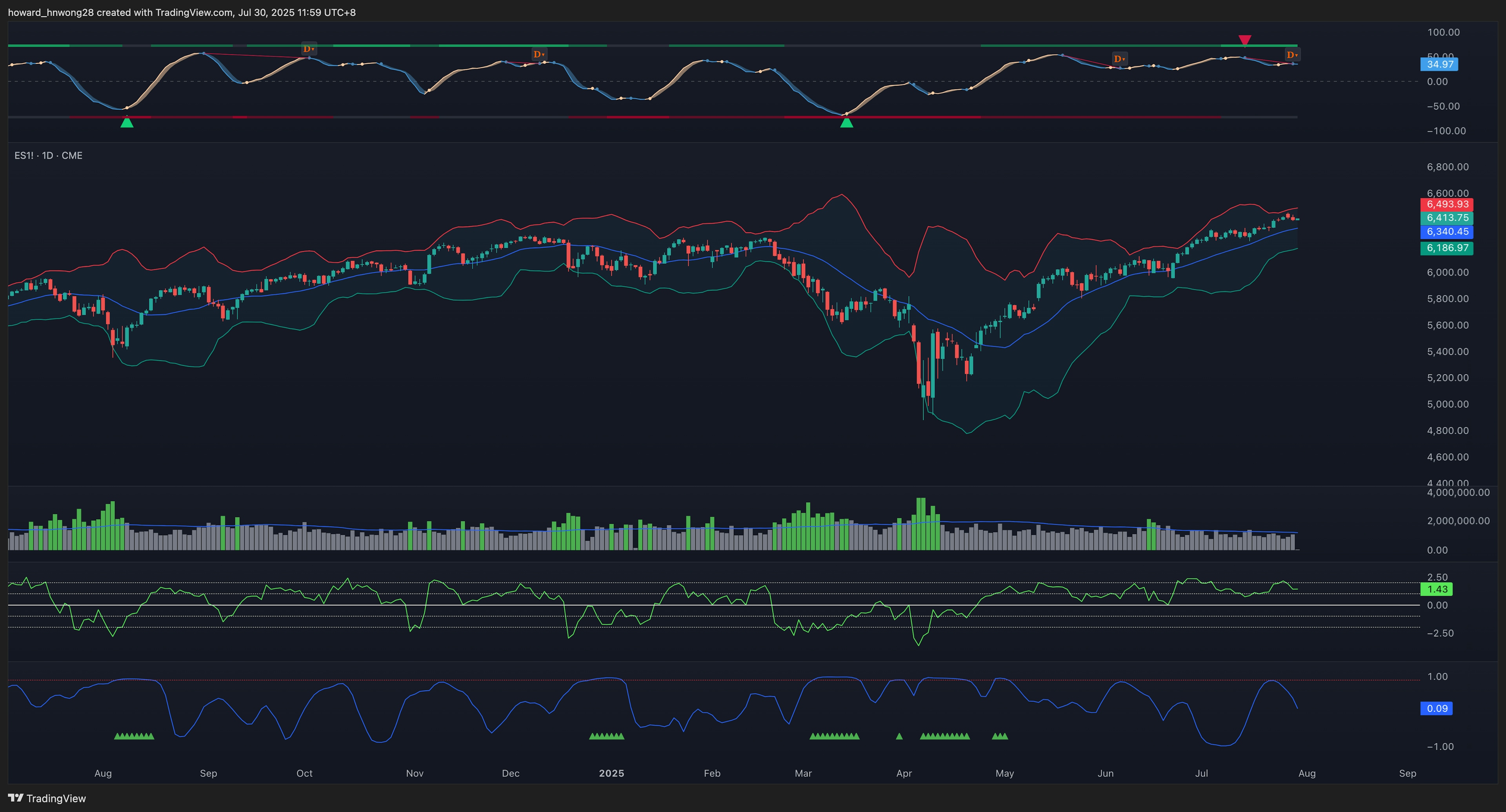Click the green triangle cluster under August correlation
Image resolution: width=1506 pixels, height=812 pixels.
pos(134,736)
